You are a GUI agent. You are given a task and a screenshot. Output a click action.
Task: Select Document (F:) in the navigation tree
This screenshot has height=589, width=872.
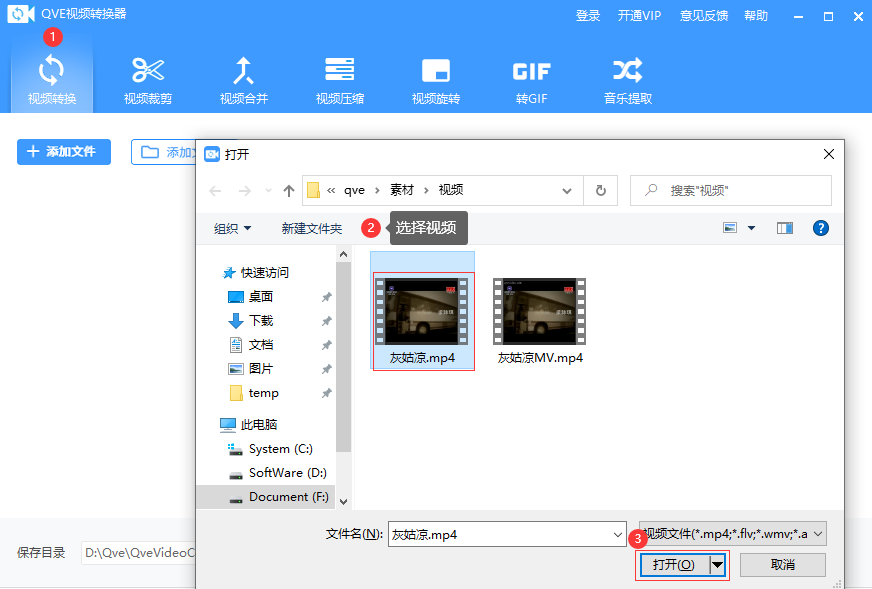tap(288, 496)
